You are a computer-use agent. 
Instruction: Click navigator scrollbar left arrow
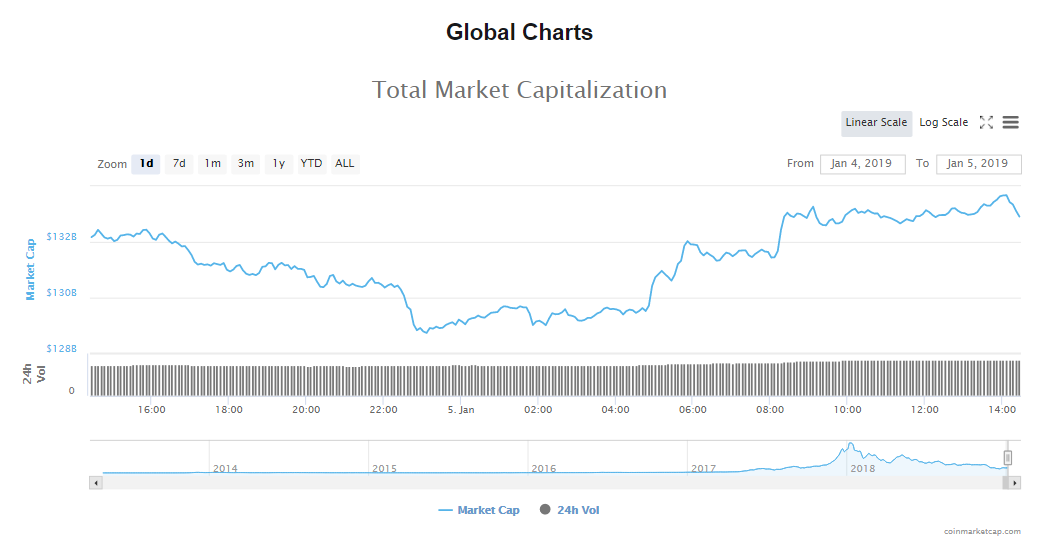click(96, 482)
